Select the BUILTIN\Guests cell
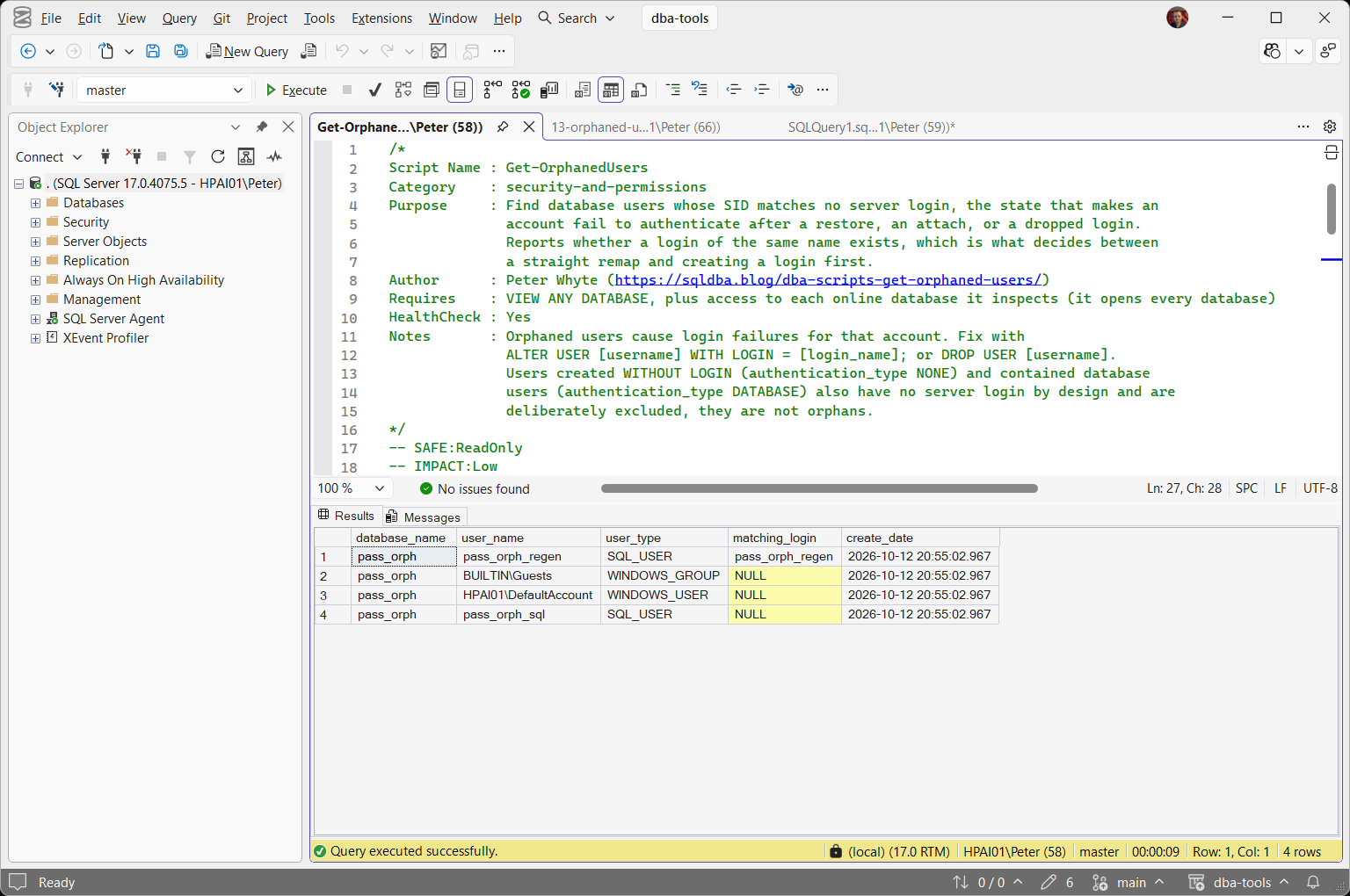The width and height of the screenshot is (1350, 896). (x=530, y=575)
